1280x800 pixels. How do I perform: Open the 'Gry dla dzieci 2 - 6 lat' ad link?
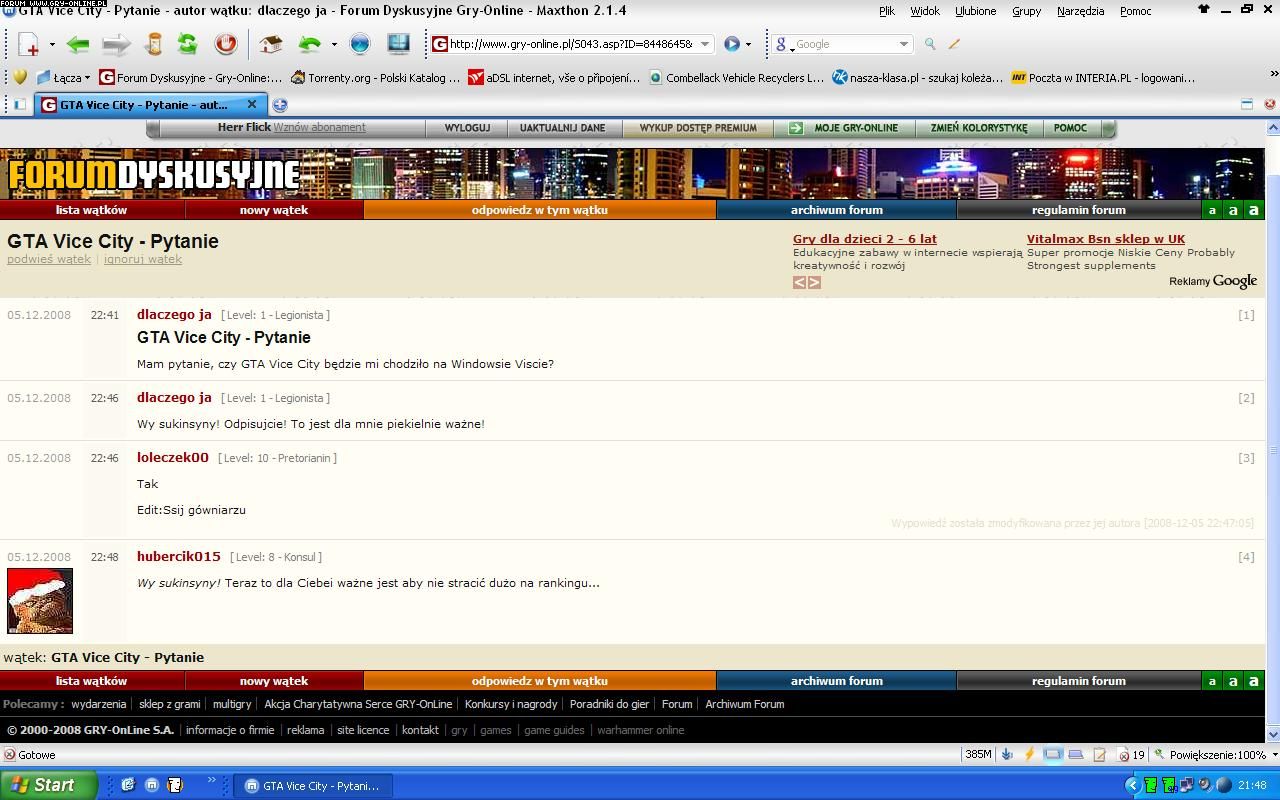tap(865, 239)
